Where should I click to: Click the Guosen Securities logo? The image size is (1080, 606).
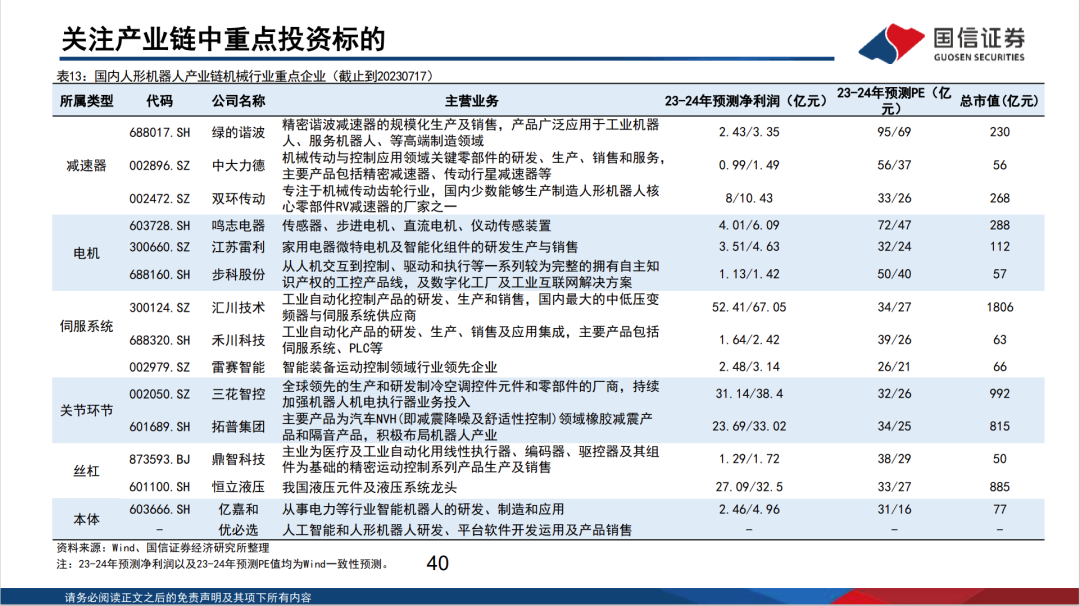pyautogui.click(x=942, y=43)
